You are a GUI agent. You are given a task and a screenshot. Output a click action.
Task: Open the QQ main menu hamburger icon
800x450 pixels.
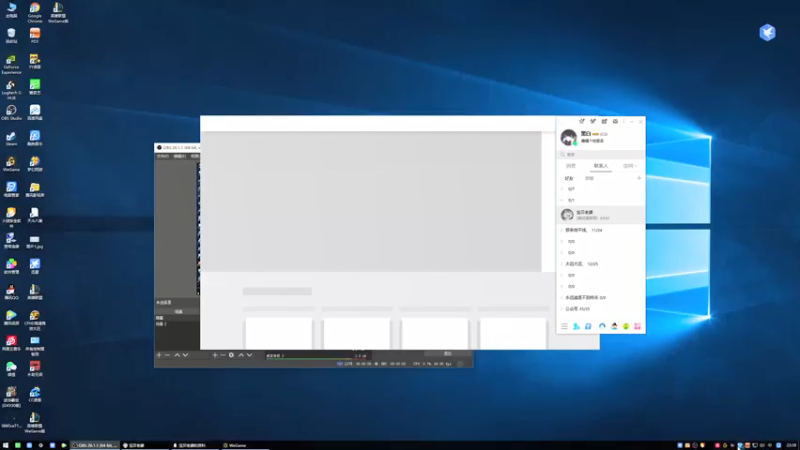(564, 326)
